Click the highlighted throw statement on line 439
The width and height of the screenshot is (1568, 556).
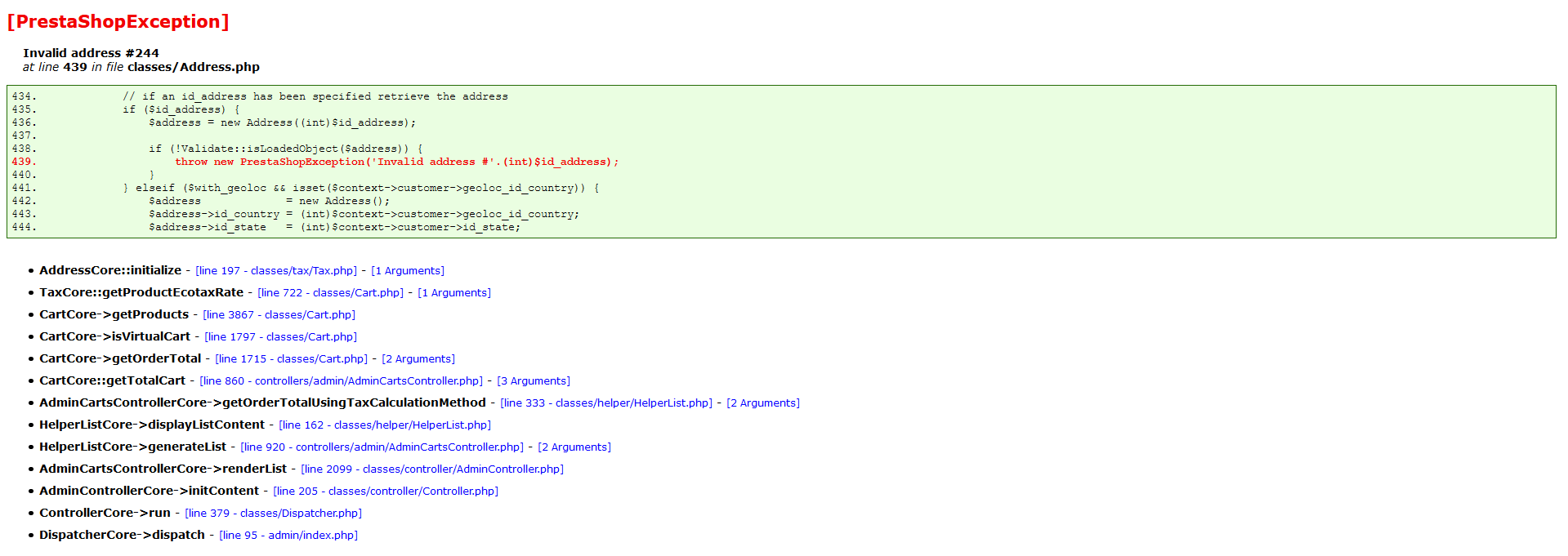tap(397, 162)
